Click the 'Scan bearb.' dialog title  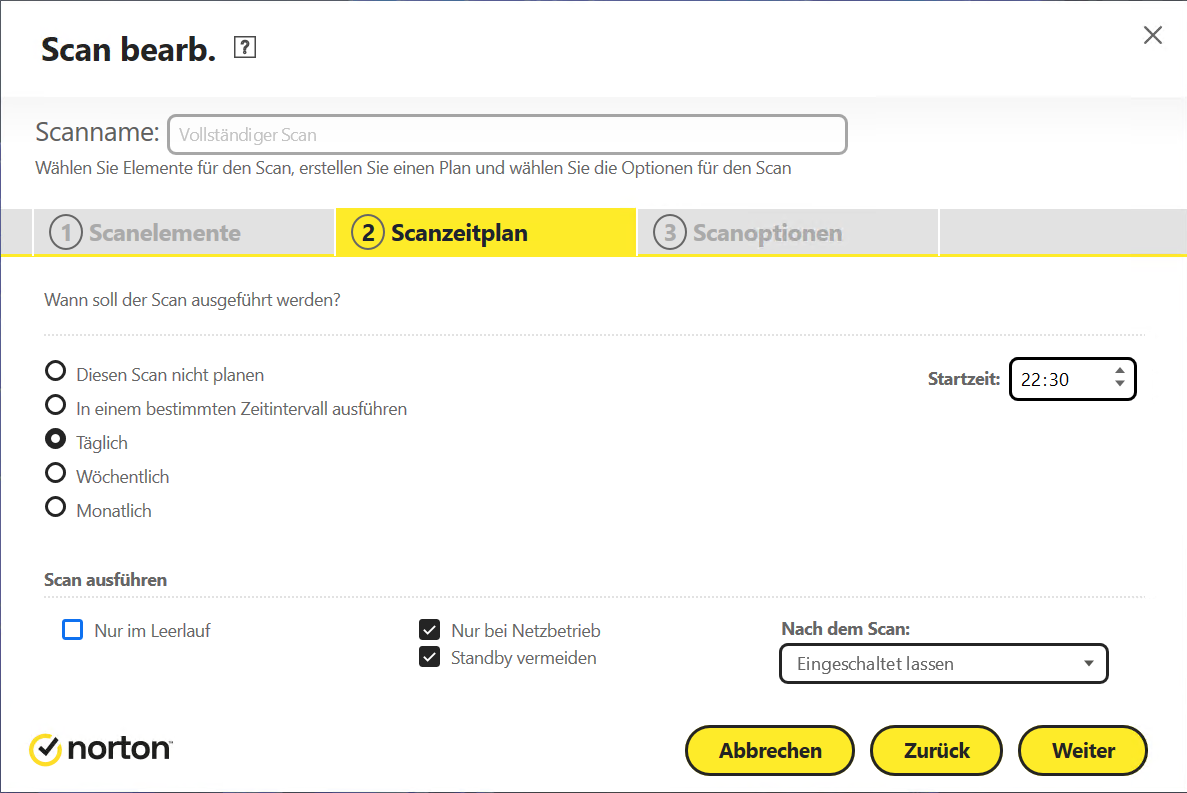tap(128, 49)
